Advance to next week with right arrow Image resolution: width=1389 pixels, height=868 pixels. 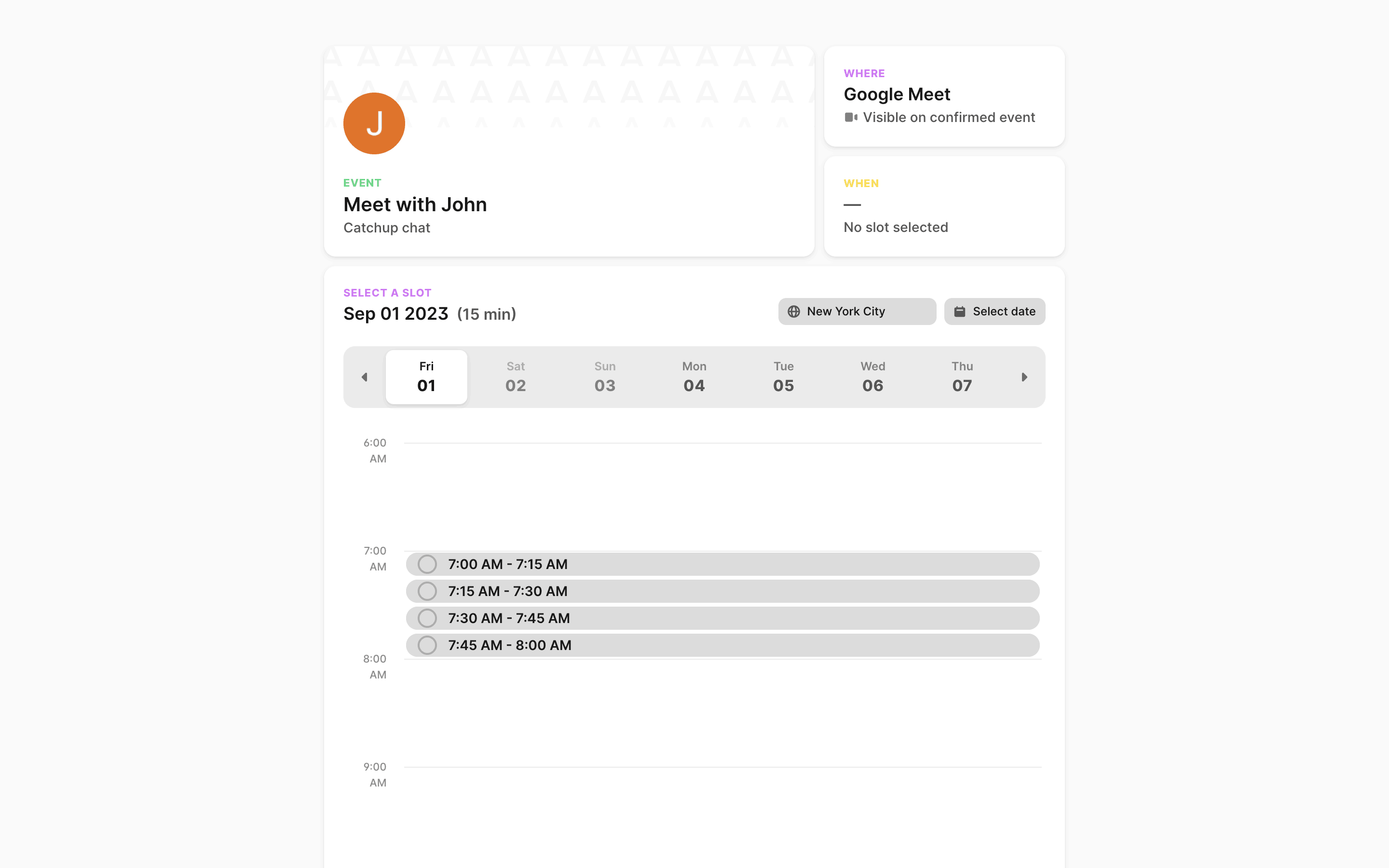click(x=1024, y=377)
